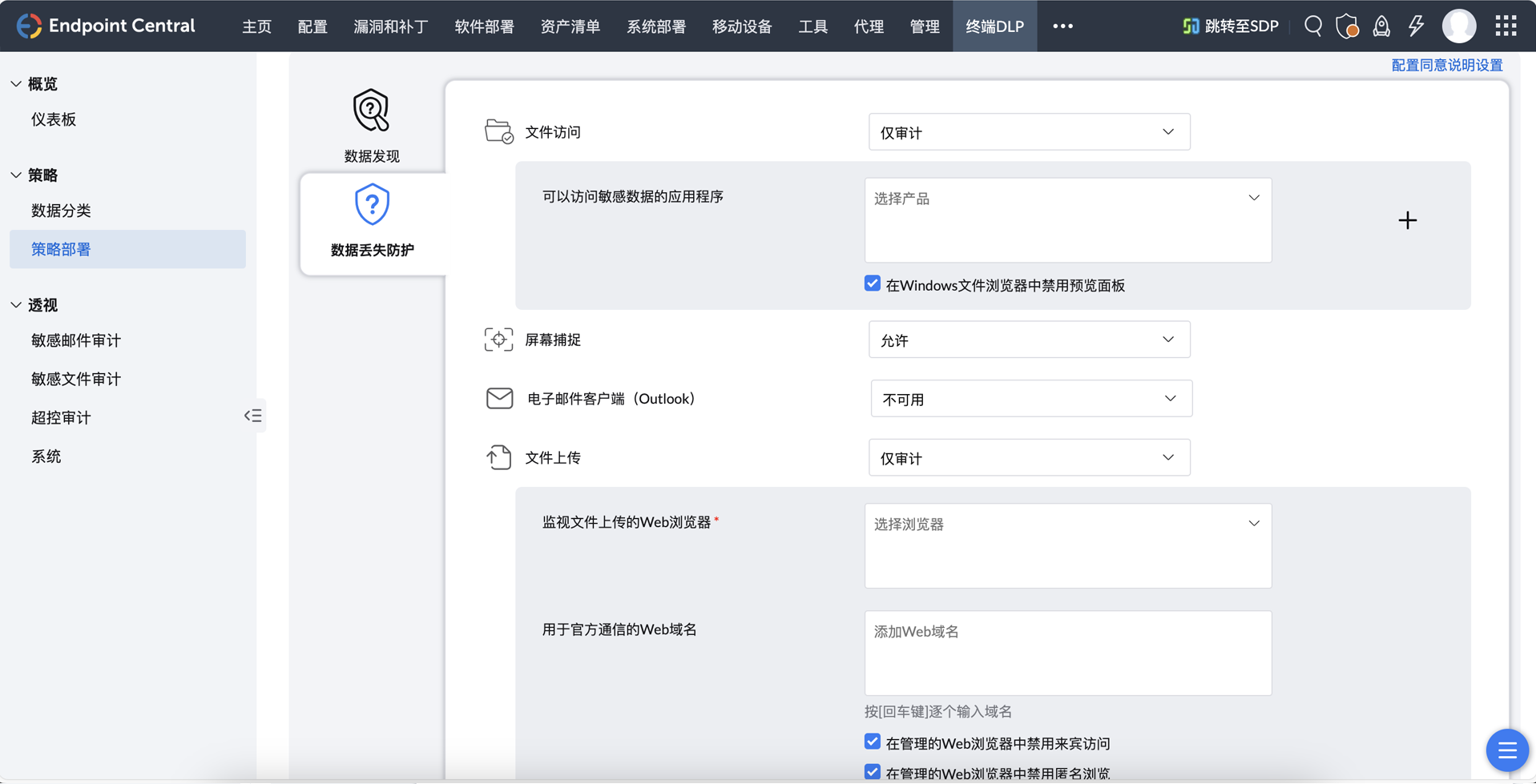Open the apps grid icon

tap(1506, 26)
